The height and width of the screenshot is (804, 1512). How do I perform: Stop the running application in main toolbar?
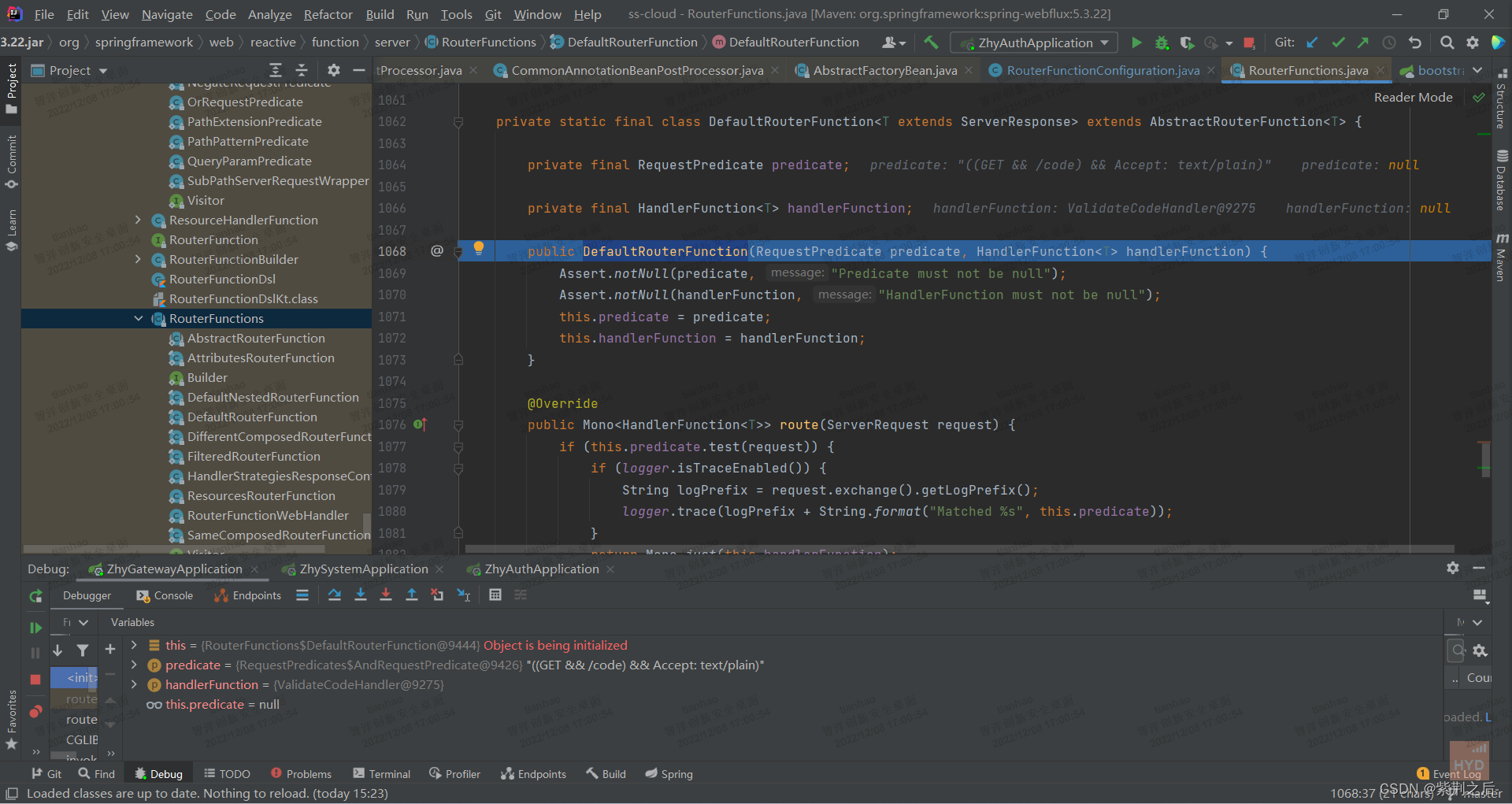pos(1249,43)
